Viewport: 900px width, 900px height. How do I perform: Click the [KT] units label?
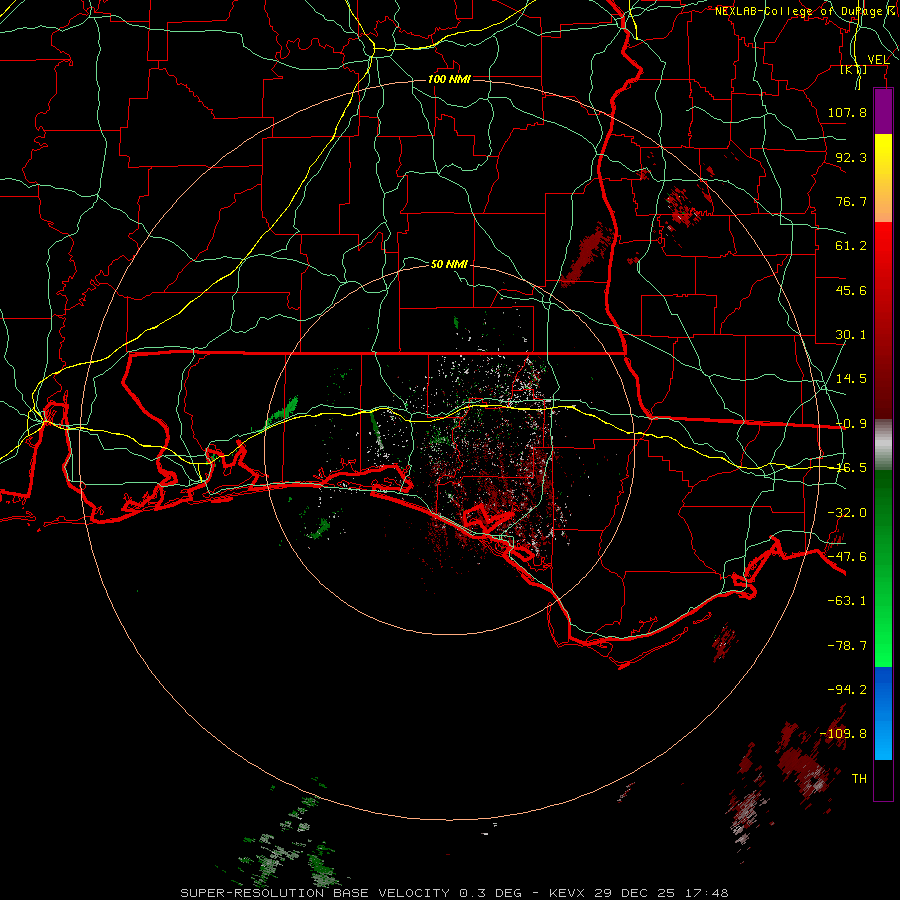click(x=854, y=70)
